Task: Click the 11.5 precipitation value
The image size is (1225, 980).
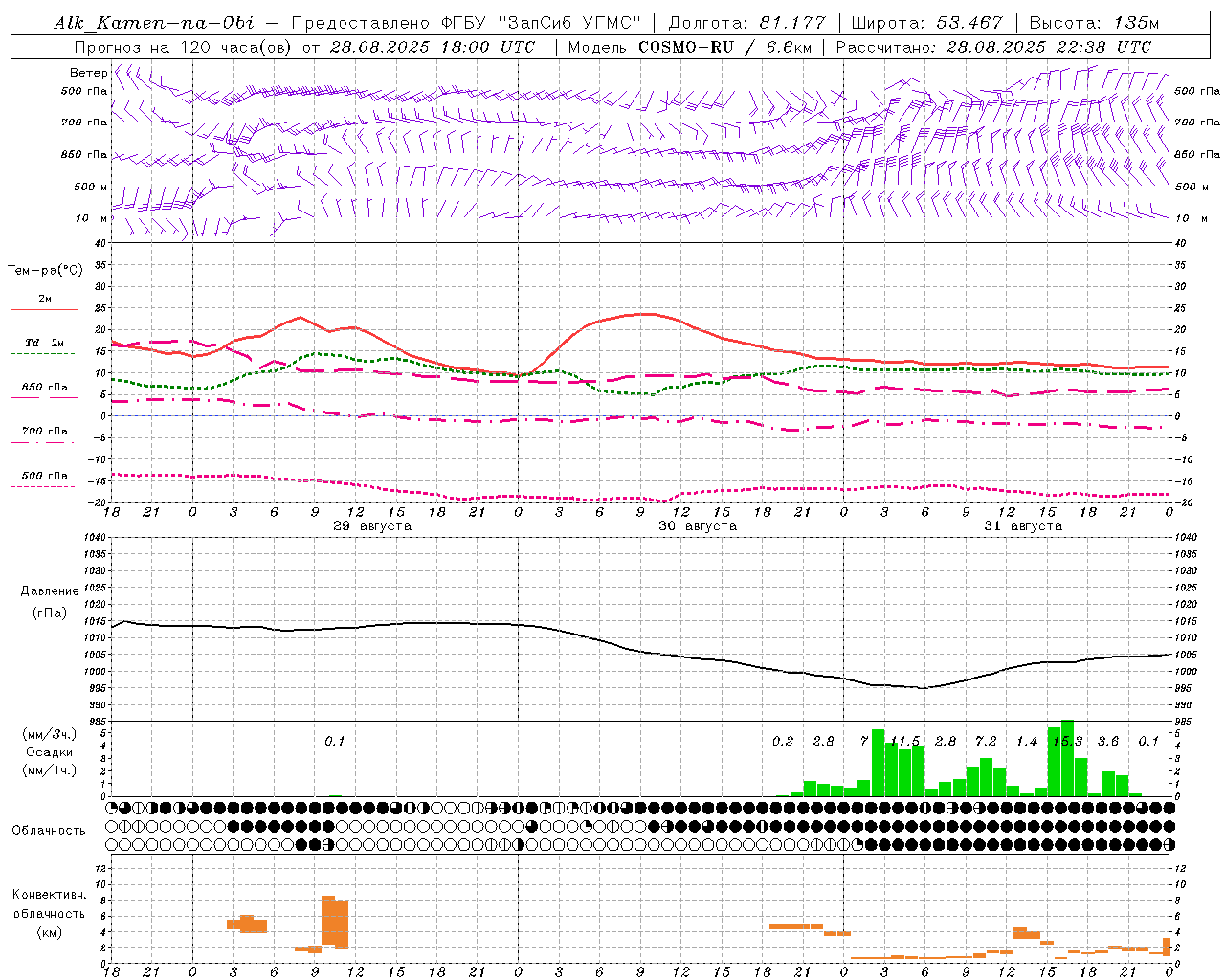Action: (904, 742)
